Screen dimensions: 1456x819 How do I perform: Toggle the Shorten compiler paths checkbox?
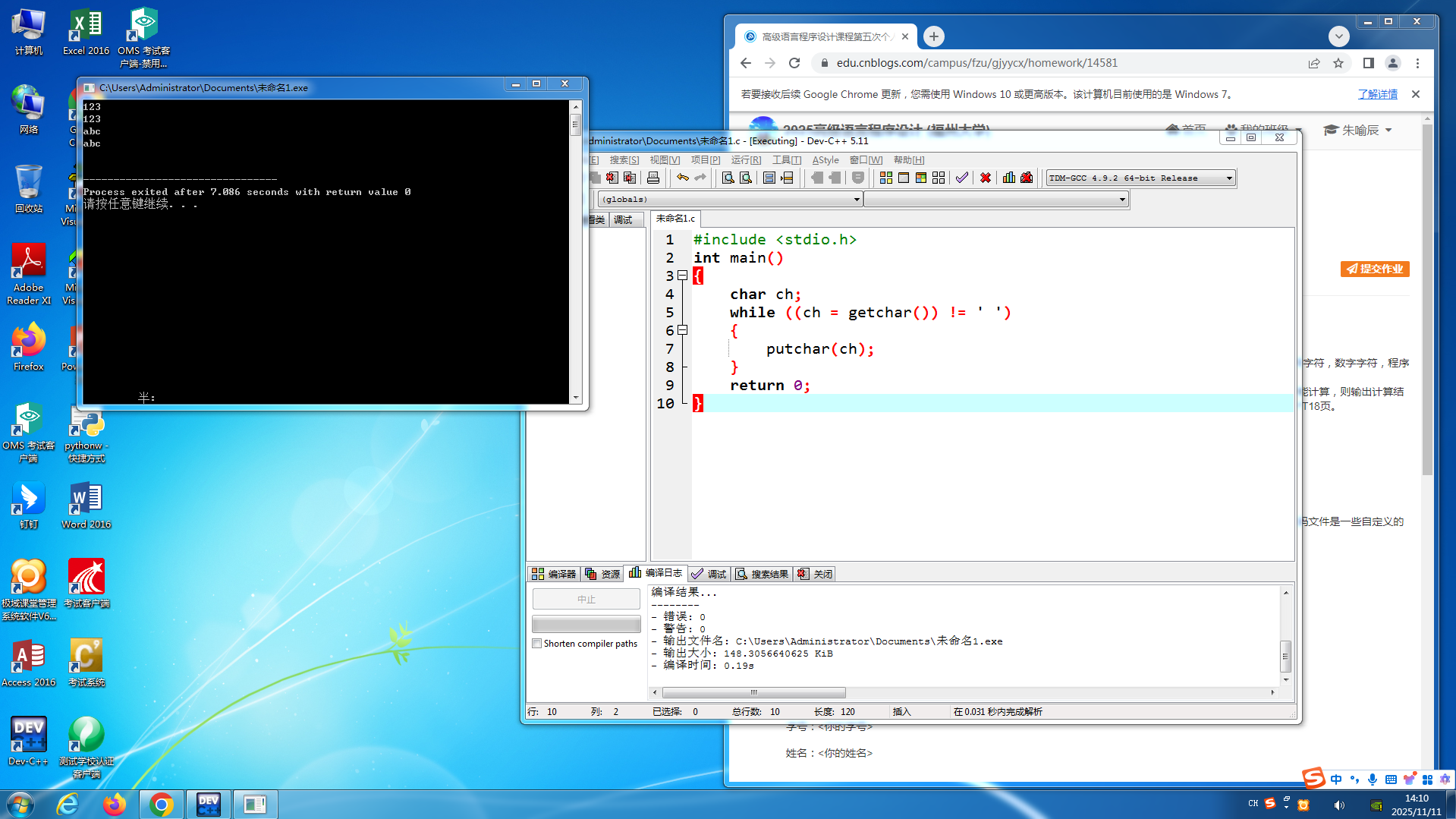pyautogui.click(x=537, y=644)
